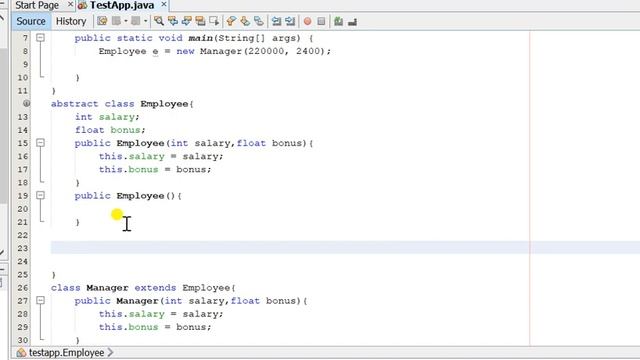Select the TestApp.java tab
Viewport: 640px width, 360px height.
pos(122,5)
